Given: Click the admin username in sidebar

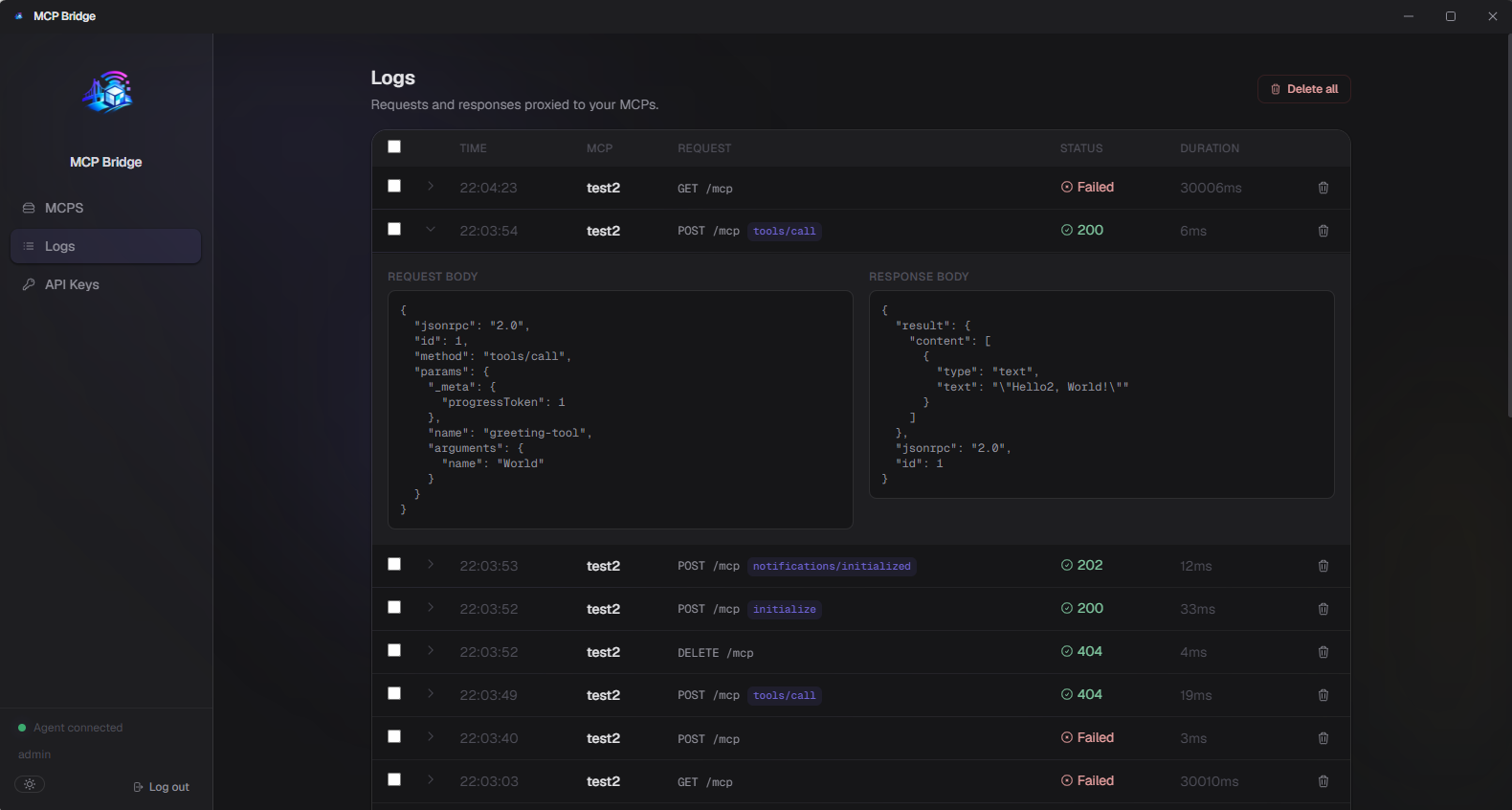Looking at the screenshot, I should coord(34,754).
